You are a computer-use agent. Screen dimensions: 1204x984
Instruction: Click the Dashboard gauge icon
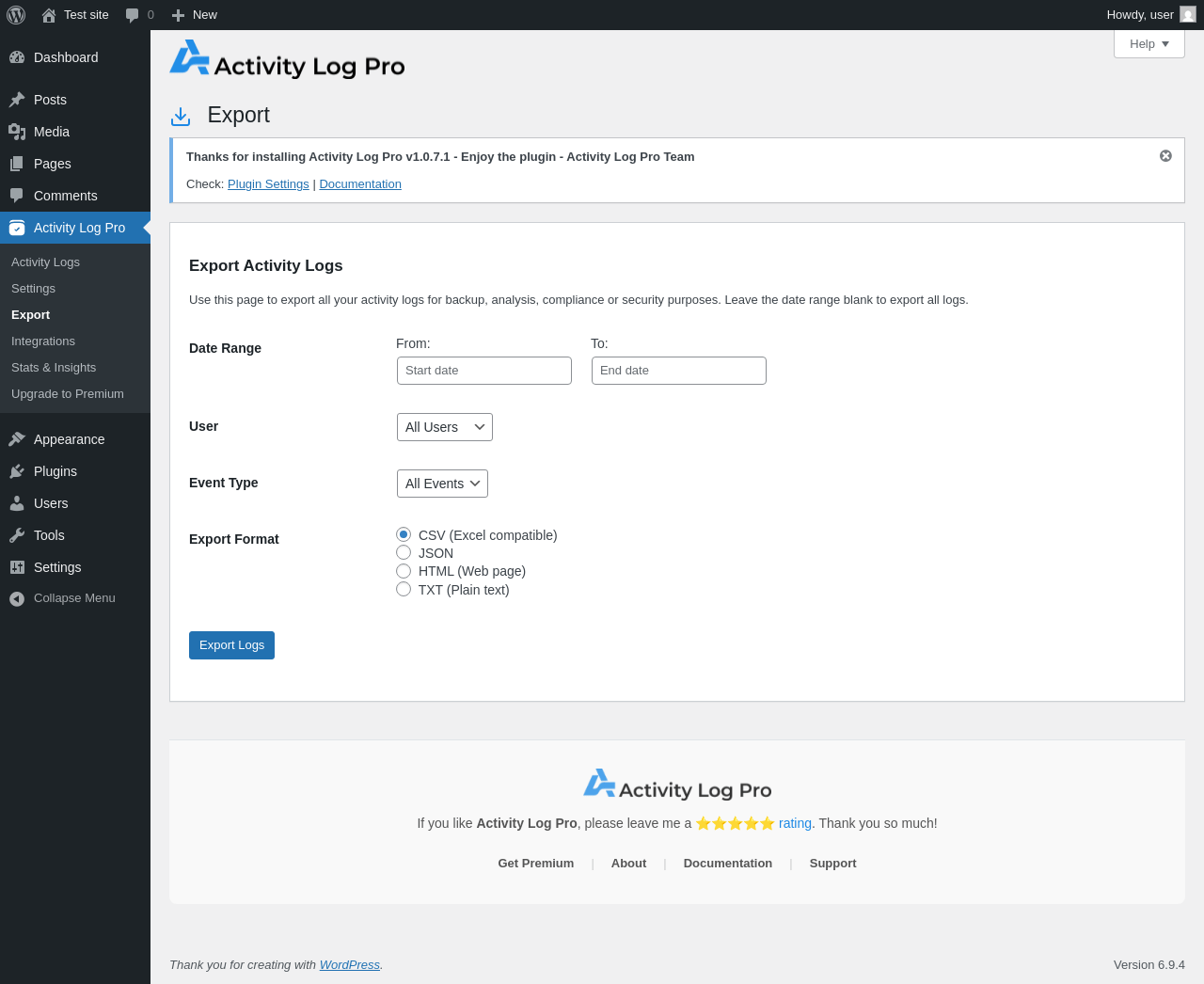coord(17,57)
